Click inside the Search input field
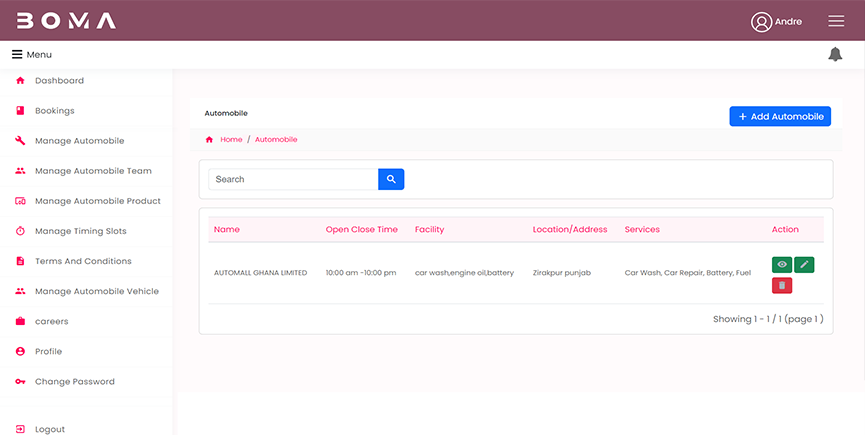 pyautogui.click(x=293, y=179)
